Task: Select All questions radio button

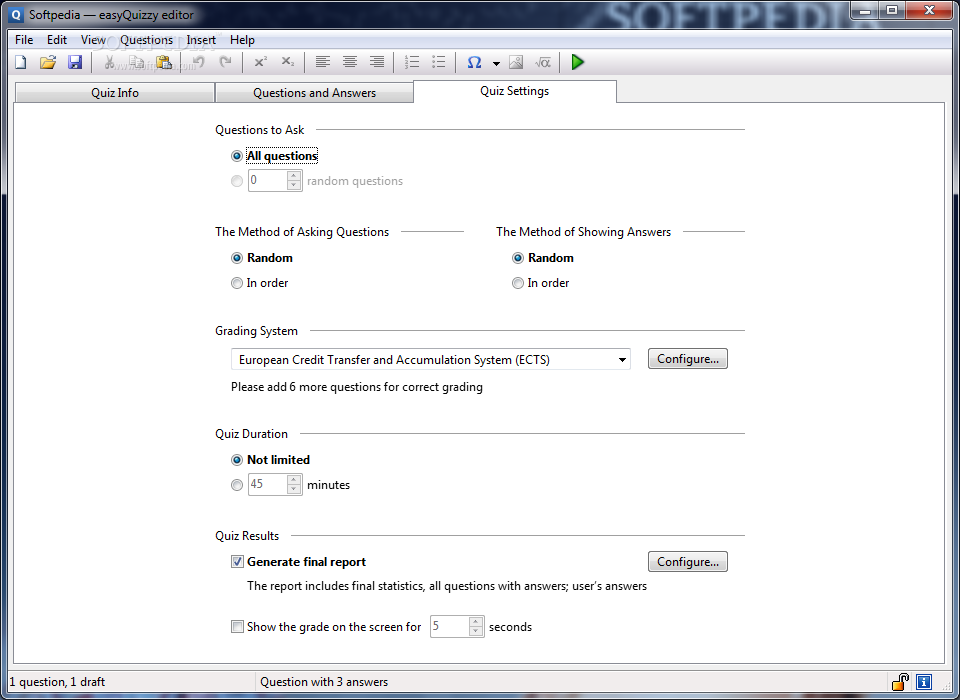Action: [236, 156]
